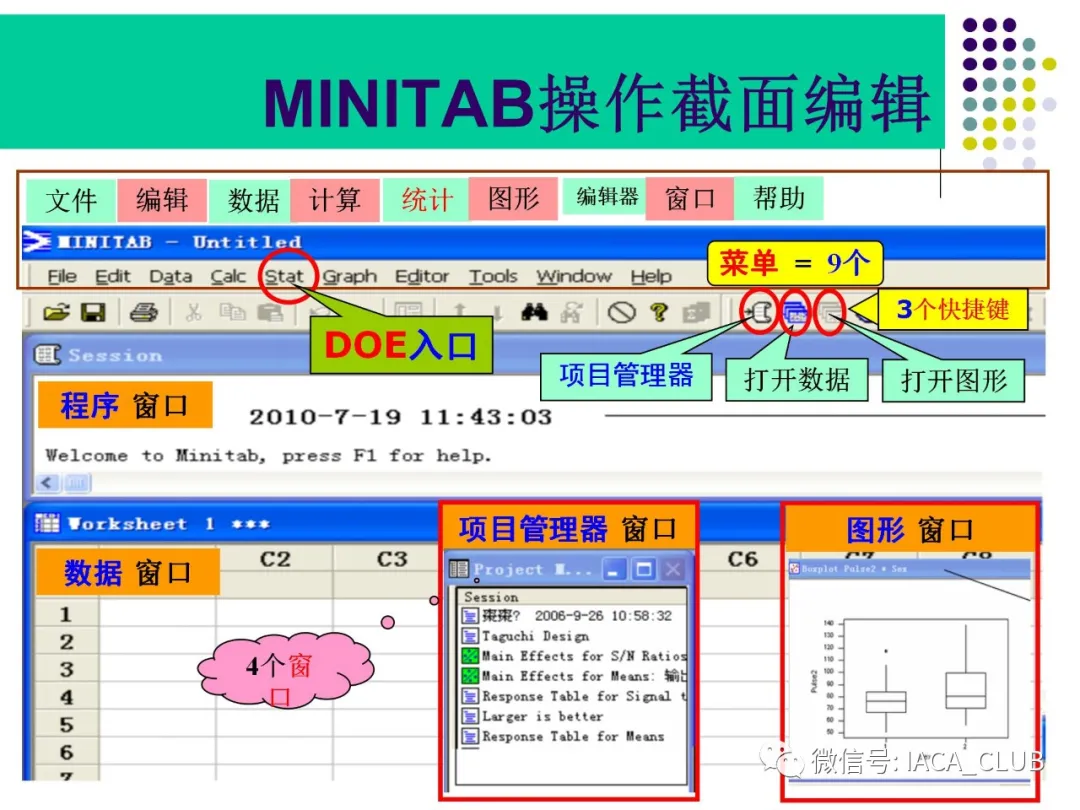Select worksheet row header 3
Image resolution: width=1080 pixels, height=810 pixels.
[66, 669]
